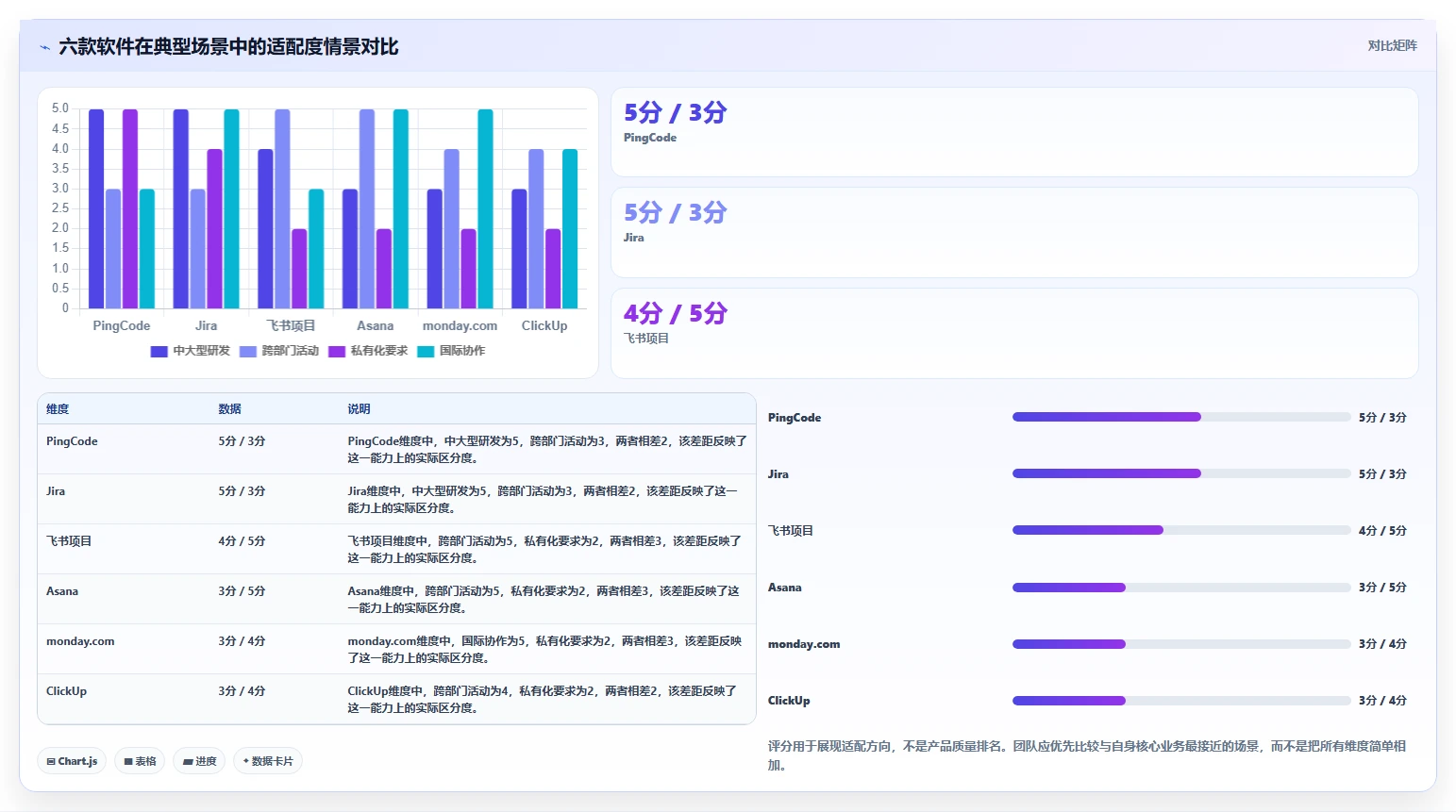Viewport: 1456px width, 812px height.
Task: Click the Jira label on the chart axis
Action: click(206, 325)
